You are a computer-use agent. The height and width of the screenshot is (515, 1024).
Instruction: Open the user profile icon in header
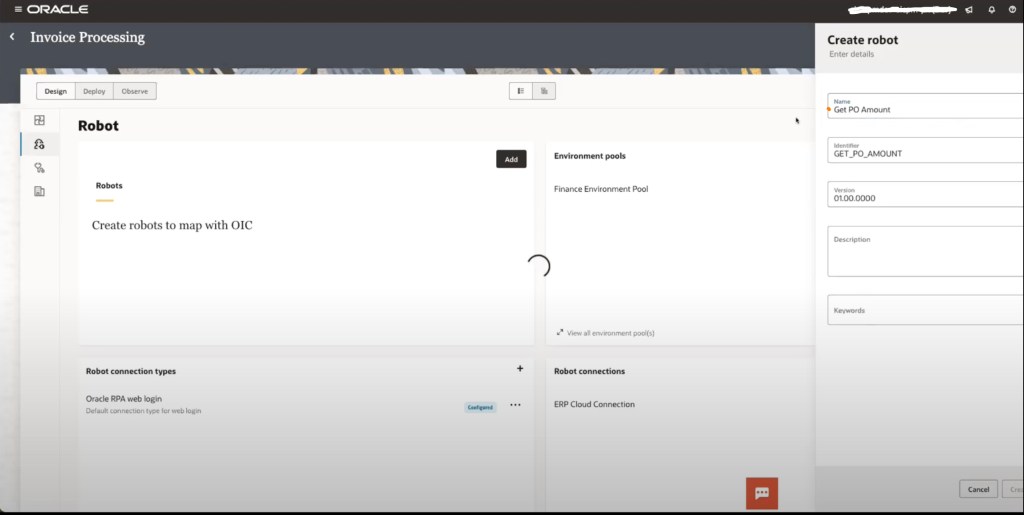pos(1013,10)
